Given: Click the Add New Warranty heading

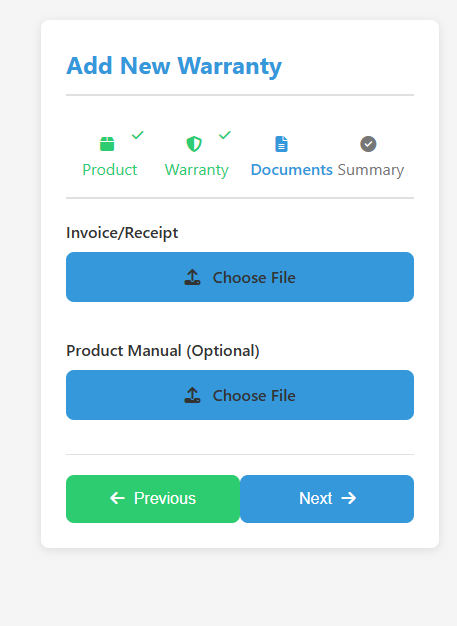Looking at the screenshot, I should 174,66.
